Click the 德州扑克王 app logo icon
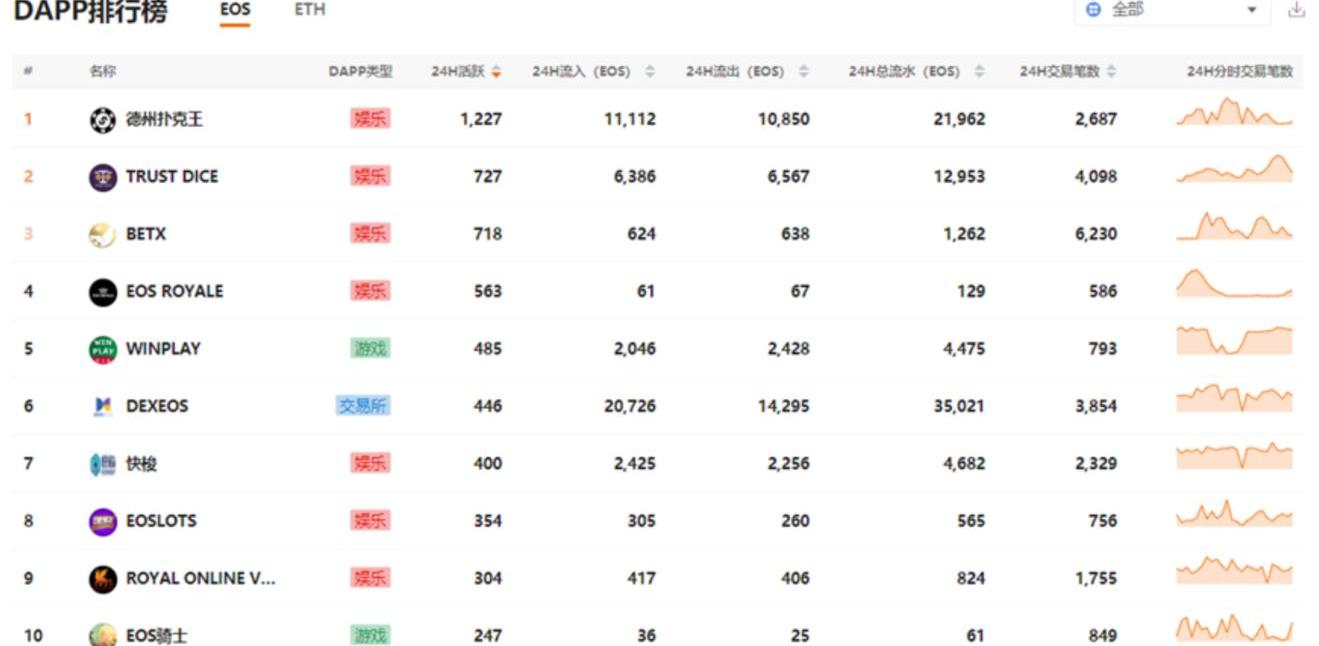Screen dimensions: 1319x646 (102, 120)
